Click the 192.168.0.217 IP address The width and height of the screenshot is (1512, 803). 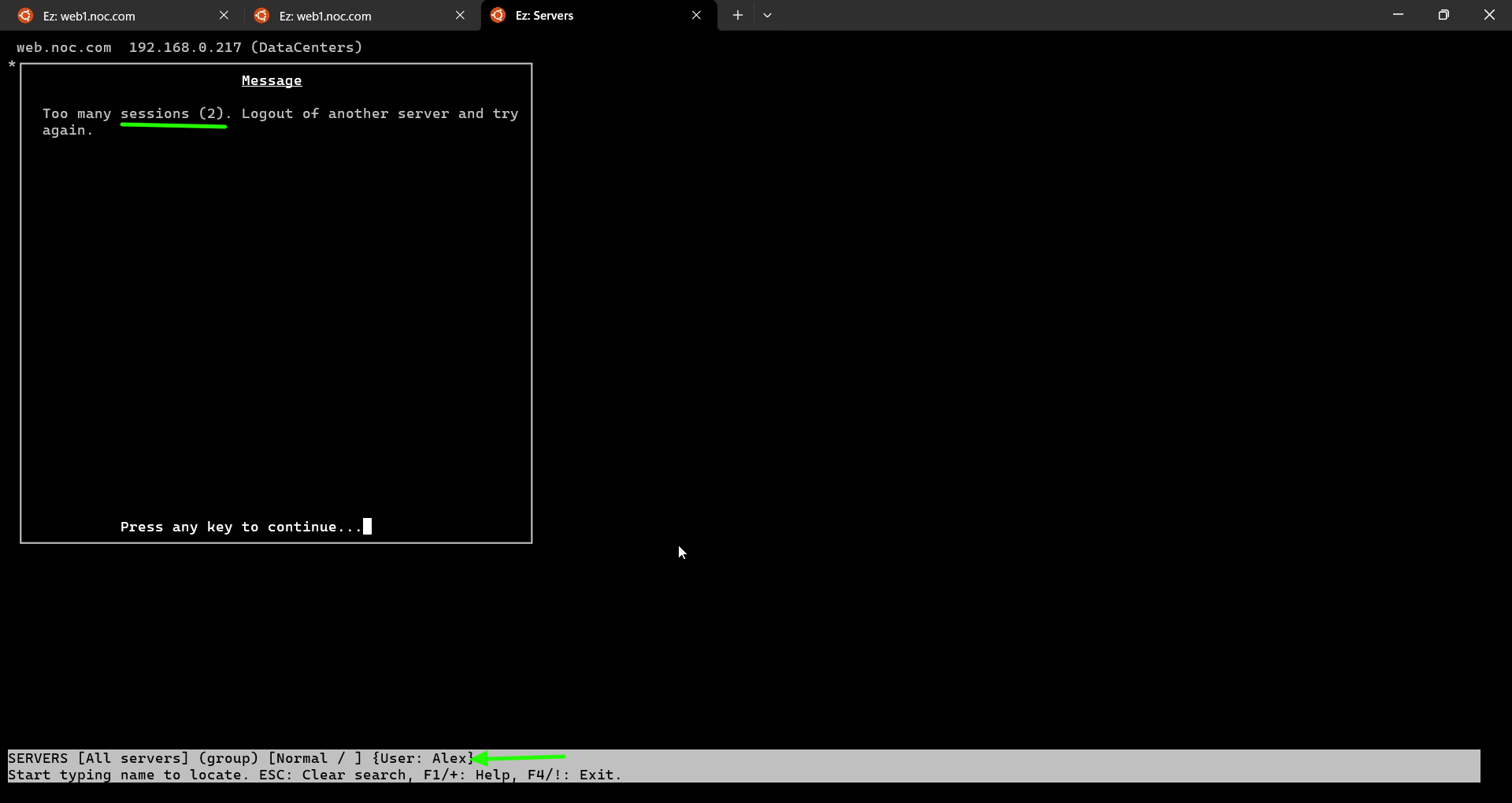pyautogui.click(x=185, y=47)
